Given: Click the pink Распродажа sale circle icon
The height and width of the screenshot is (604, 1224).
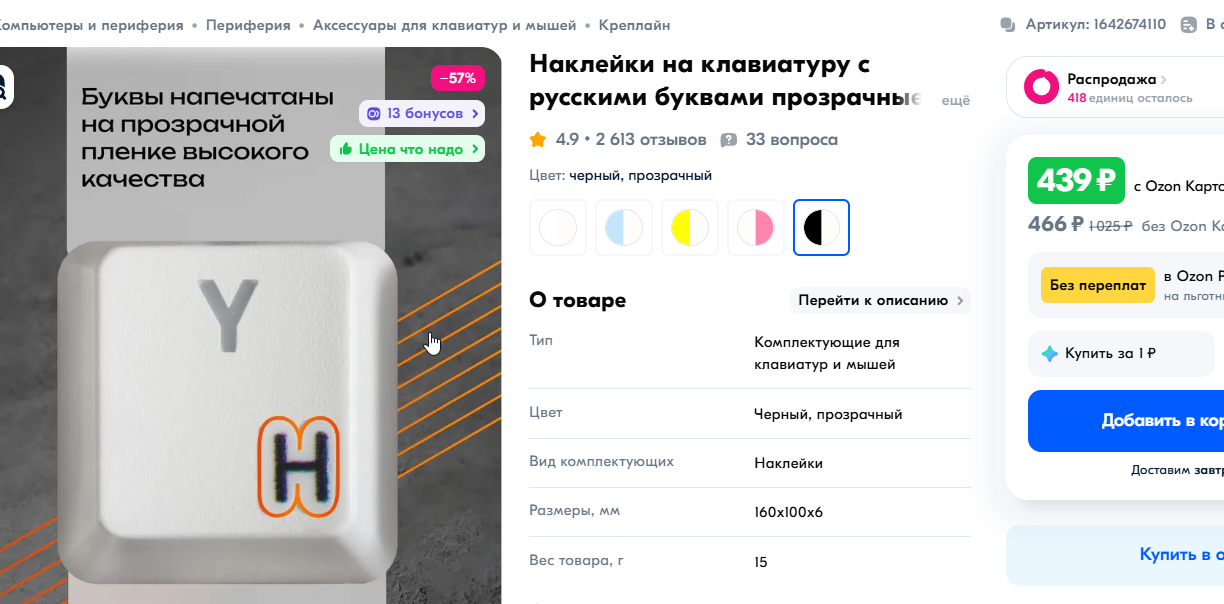Looking at the screenshot, I should 1041,87.
